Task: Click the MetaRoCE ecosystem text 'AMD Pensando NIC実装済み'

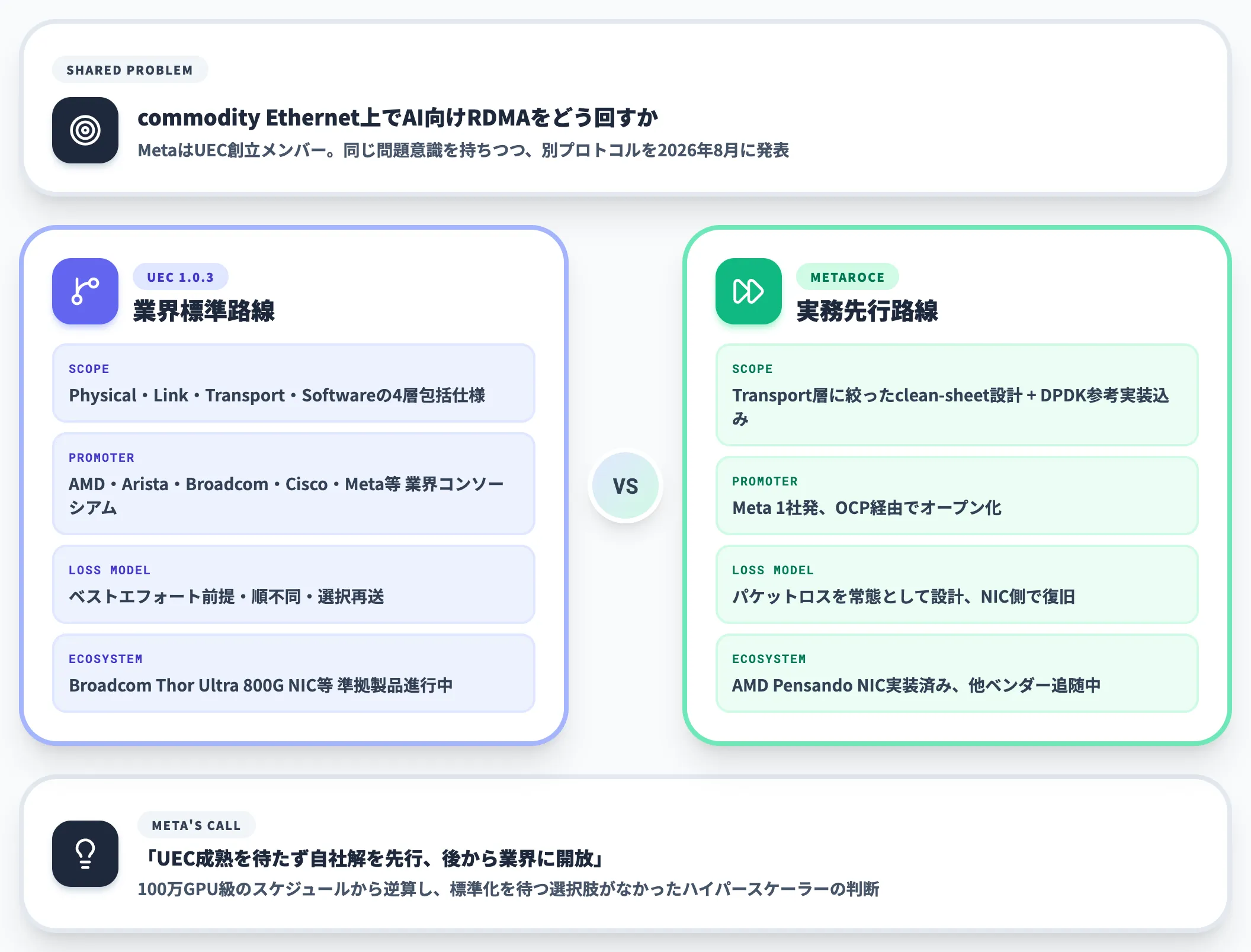Action: [x=842, y=686]
